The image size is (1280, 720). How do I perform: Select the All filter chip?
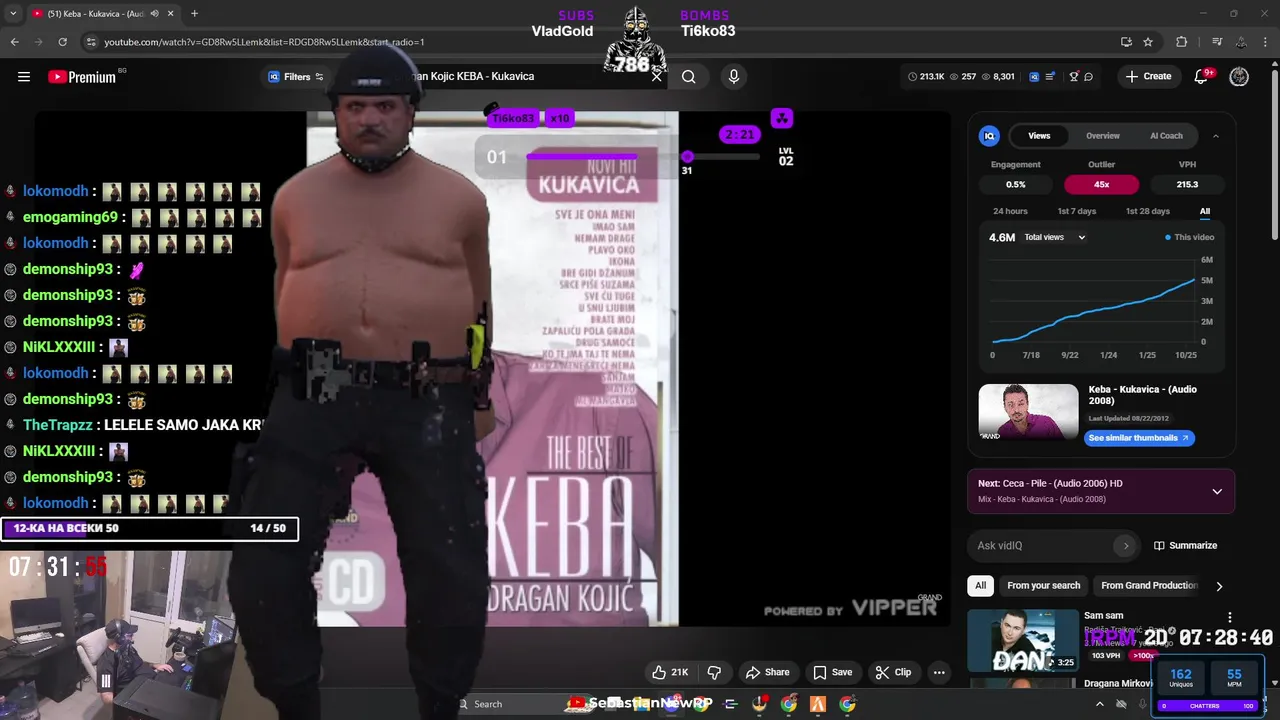(980, 586)
